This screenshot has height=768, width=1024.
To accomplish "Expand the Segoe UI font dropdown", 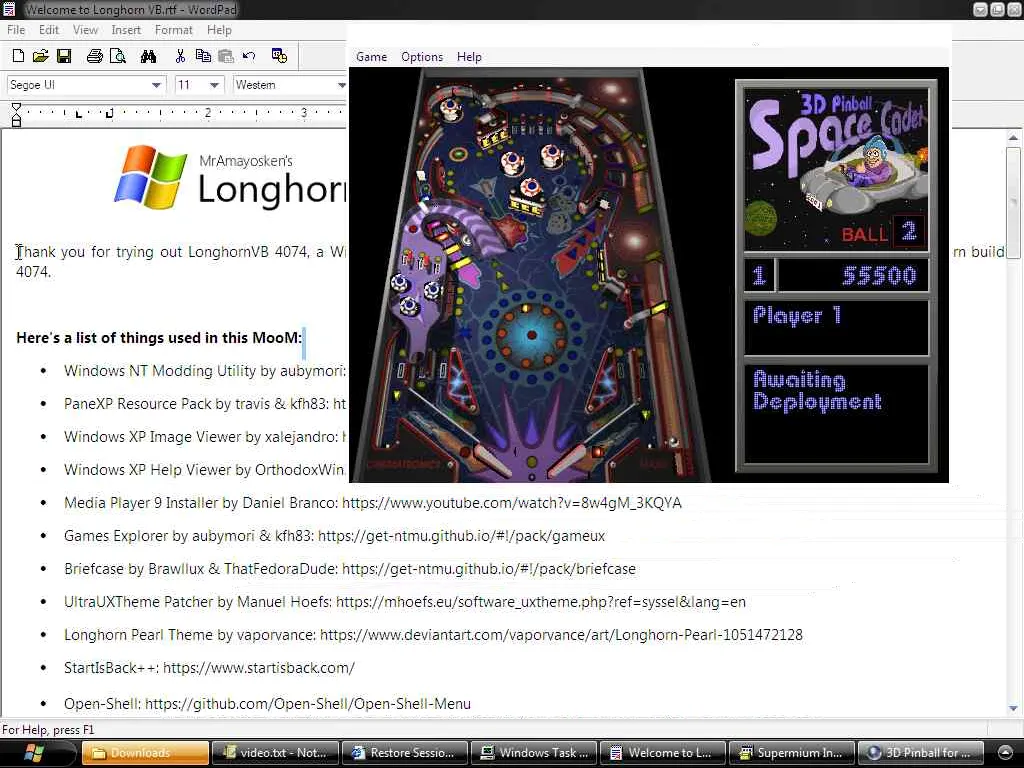I will pos(155,85).
